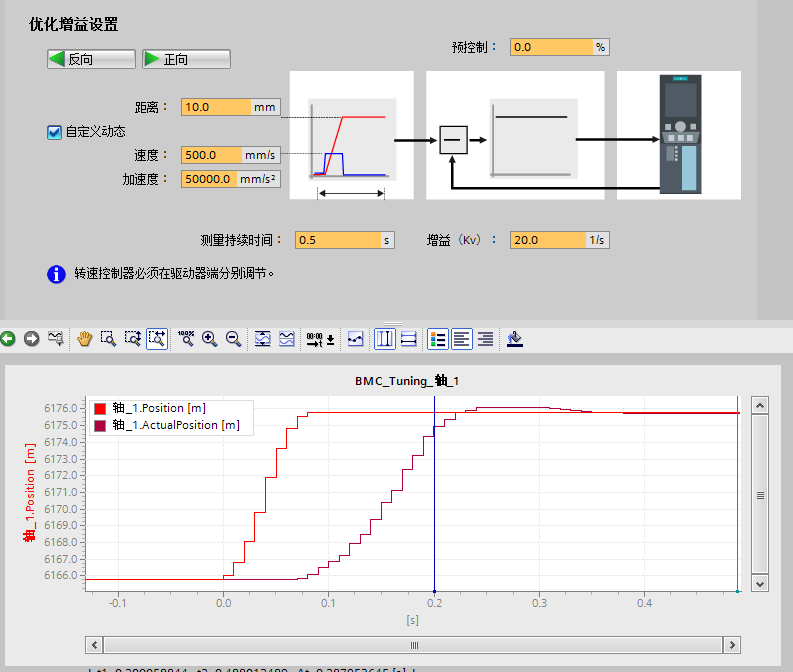Click the 轴_1.Position red legend swatch
Viewport: 793px width, 672px height.
(100, 409)
